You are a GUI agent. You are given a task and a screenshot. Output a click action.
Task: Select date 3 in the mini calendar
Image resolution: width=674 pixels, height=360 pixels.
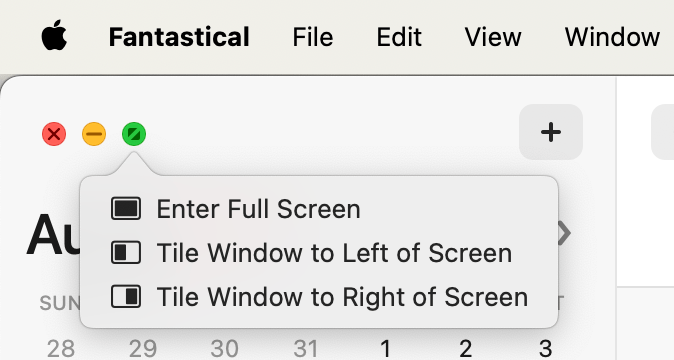click(x=545, y=349)
